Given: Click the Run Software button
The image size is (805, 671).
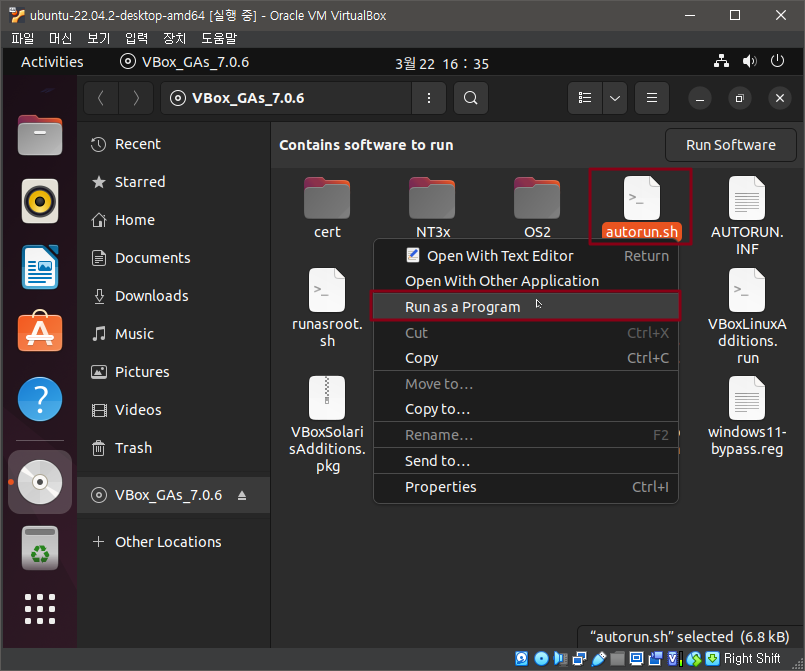Looking at the screenshot, I should 731,145.
